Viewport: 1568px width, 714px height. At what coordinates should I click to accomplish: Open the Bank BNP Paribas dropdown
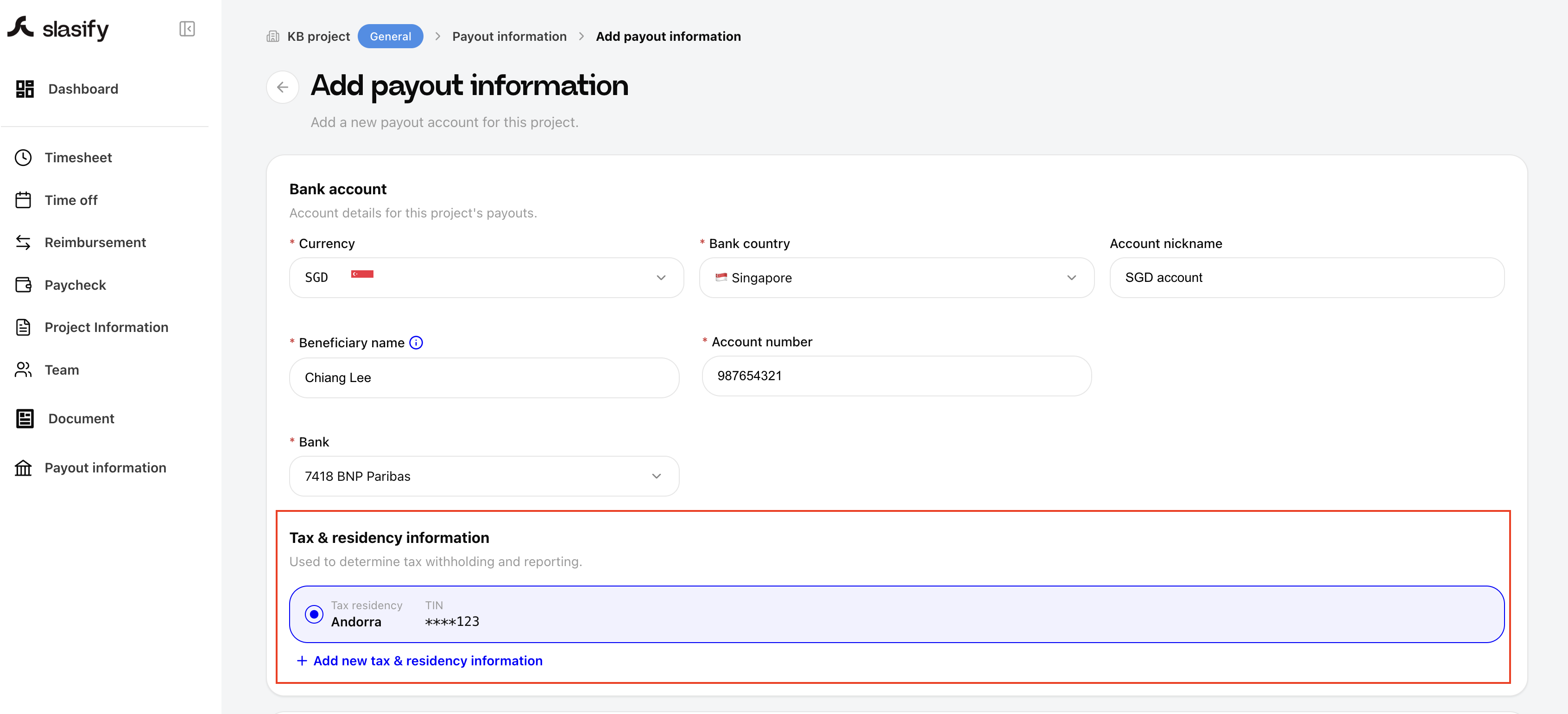tap(484, 477)
